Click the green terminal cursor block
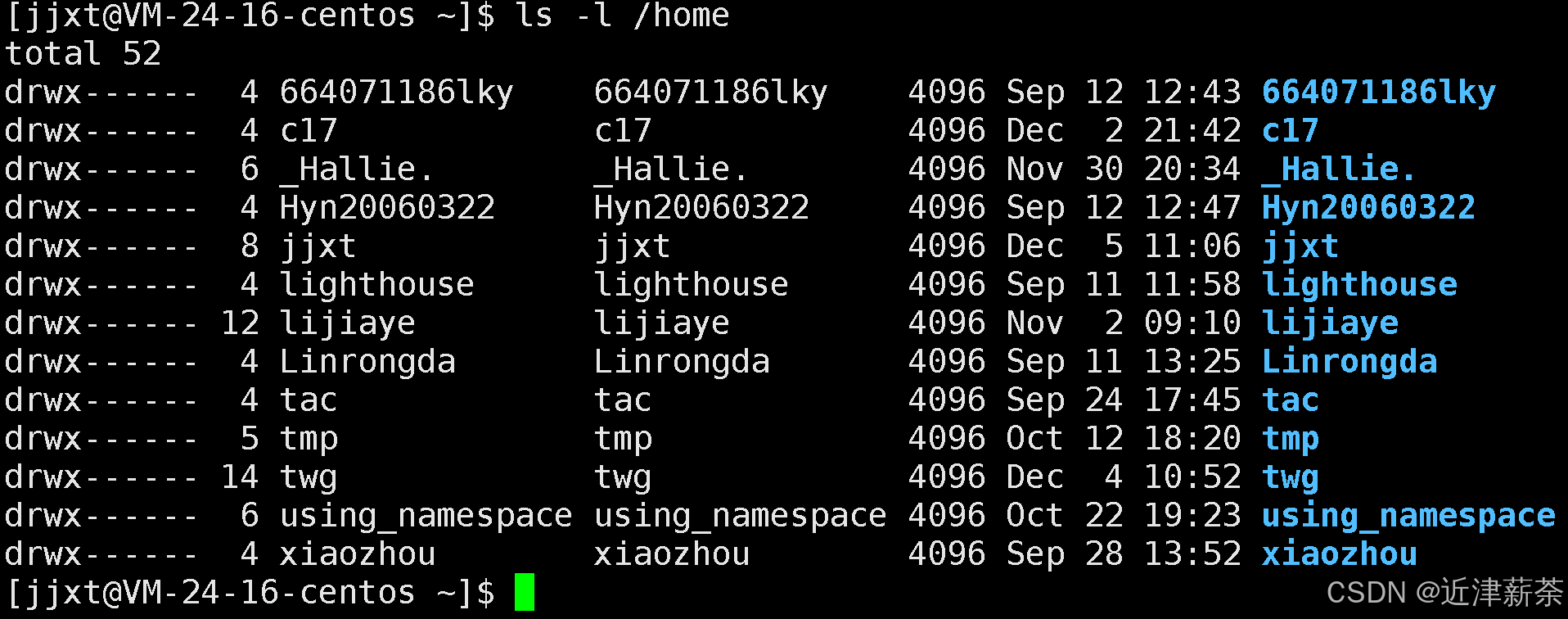 [525, 592]
